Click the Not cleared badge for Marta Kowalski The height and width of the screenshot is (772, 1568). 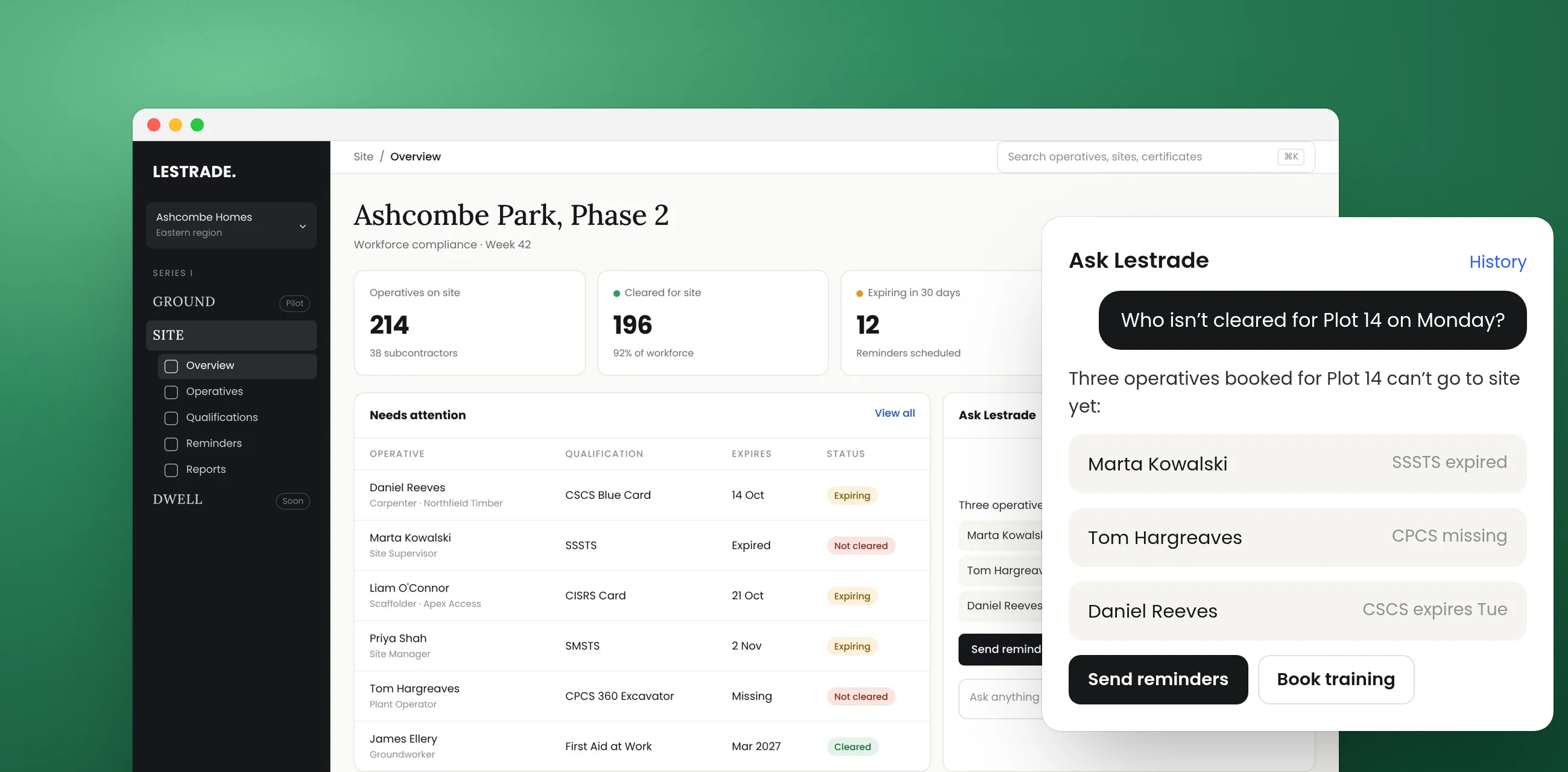point(860,545)
